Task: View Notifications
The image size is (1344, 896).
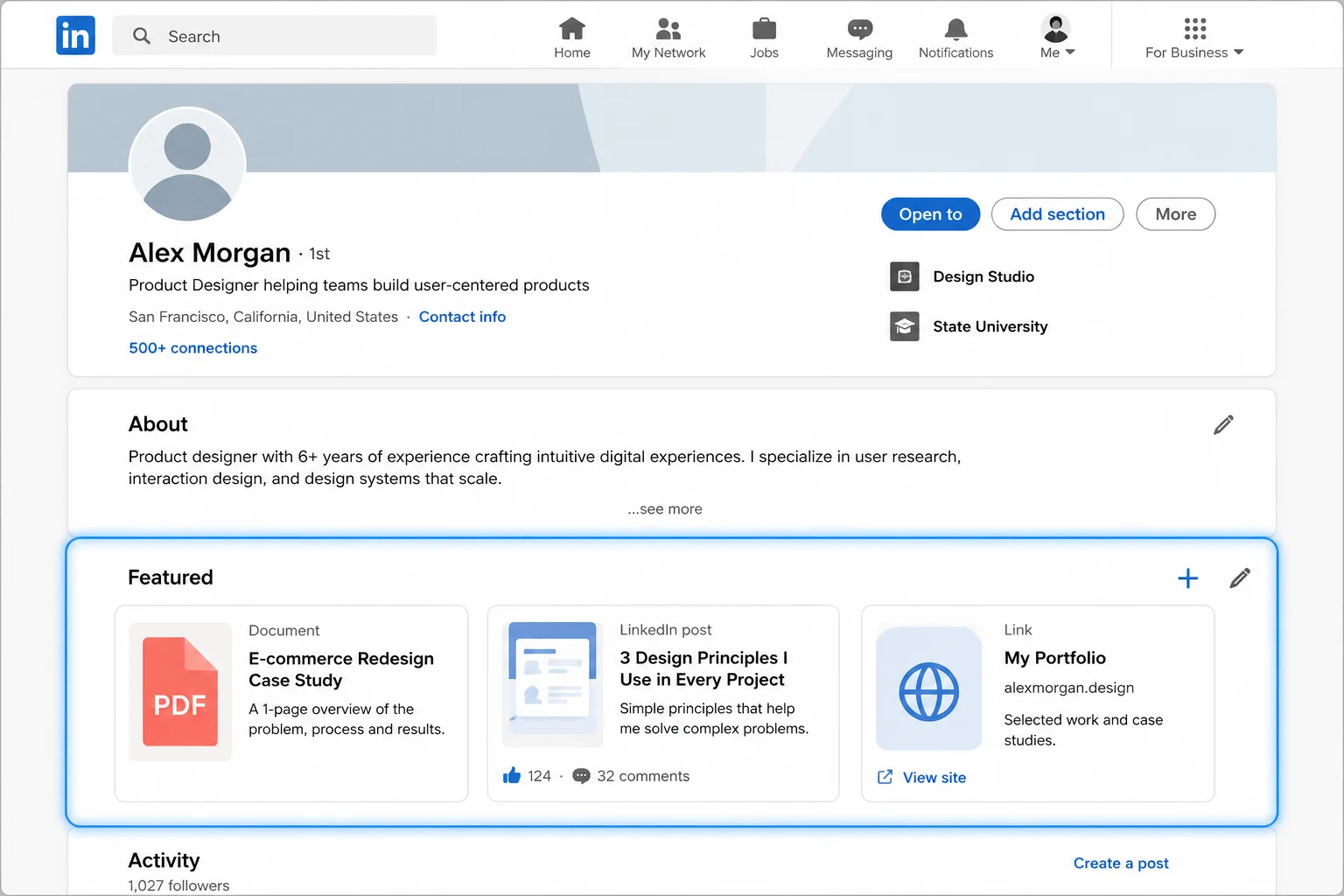Action: coord(955,38)
